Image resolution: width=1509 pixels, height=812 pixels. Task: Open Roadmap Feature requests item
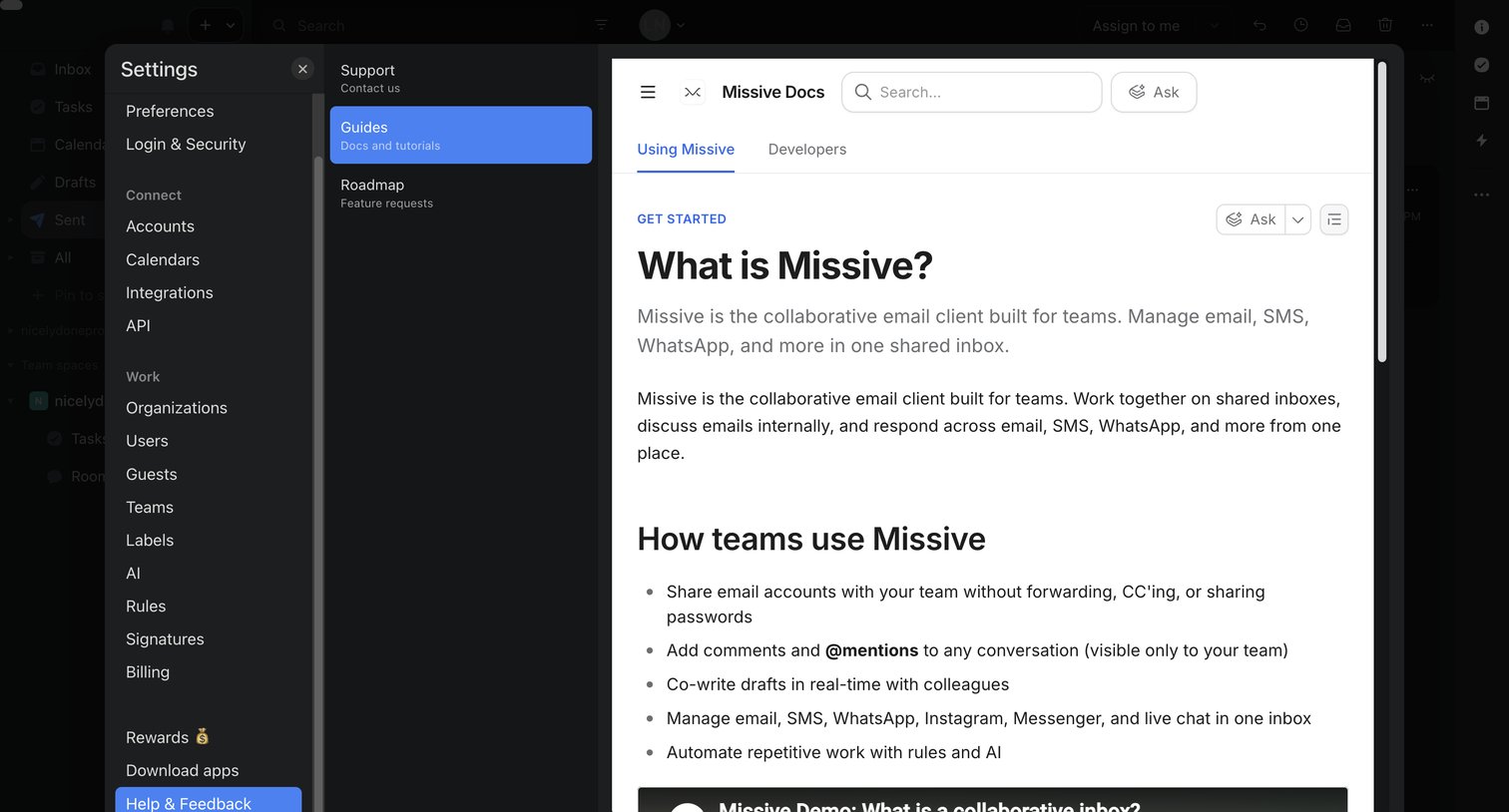tap(461, 193)
